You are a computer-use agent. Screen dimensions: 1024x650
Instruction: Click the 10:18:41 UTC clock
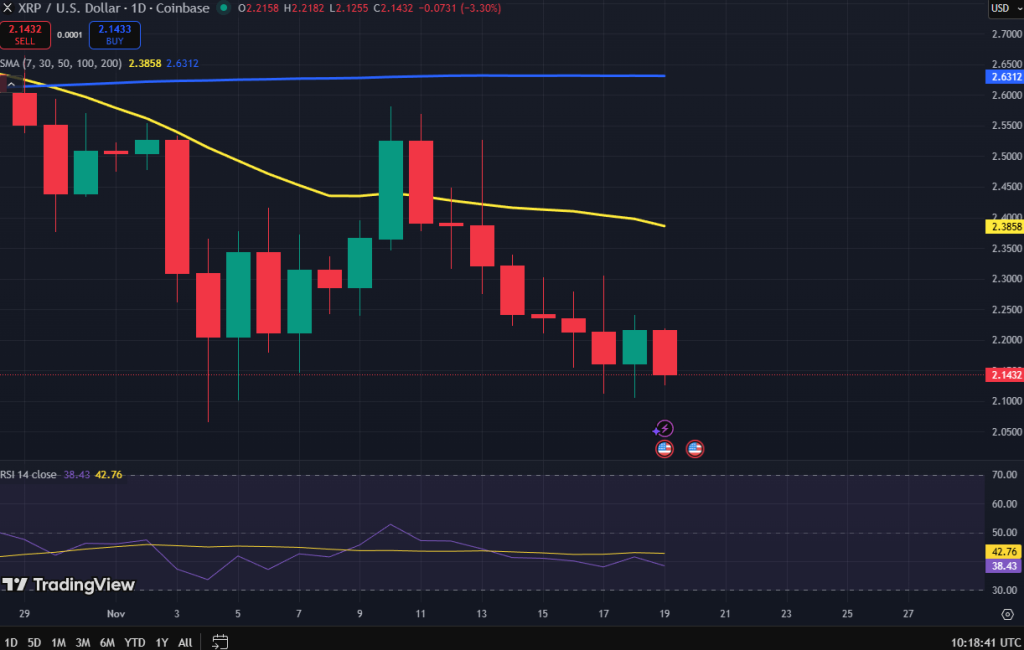(985, 643)
